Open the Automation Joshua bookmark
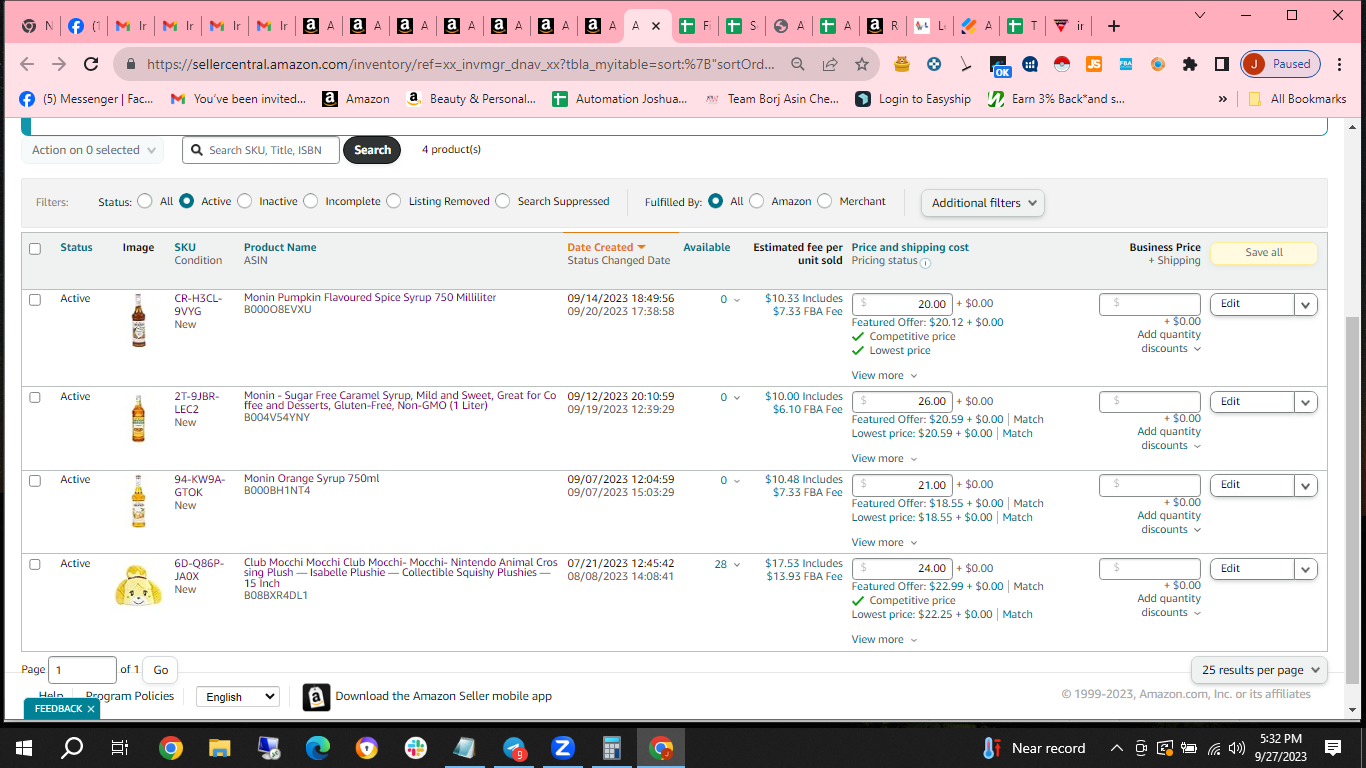This screenshot has height=768, width=1366. tap(618, 99)
